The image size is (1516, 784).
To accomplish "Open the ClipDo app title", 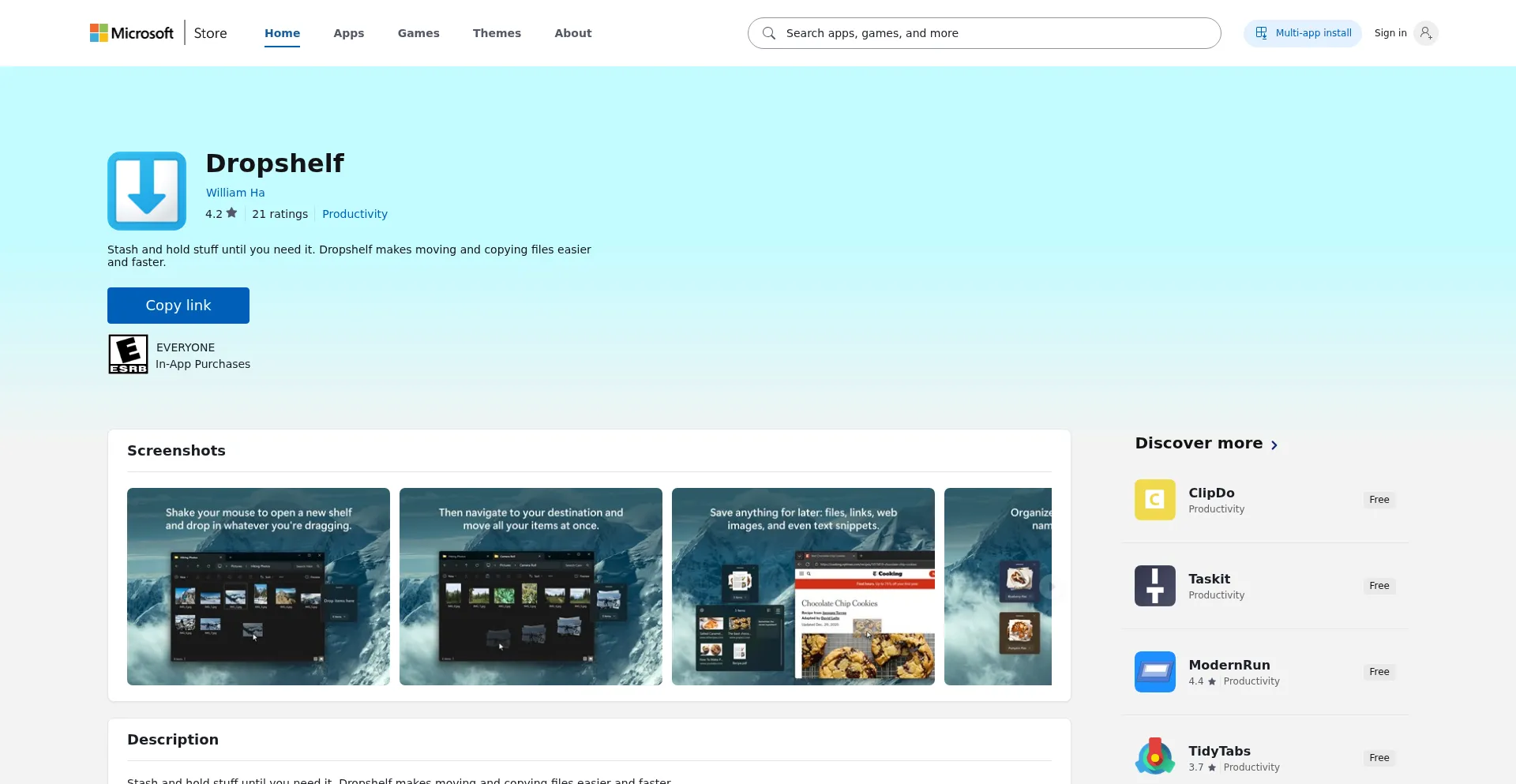I will [x=1211, y=493].
